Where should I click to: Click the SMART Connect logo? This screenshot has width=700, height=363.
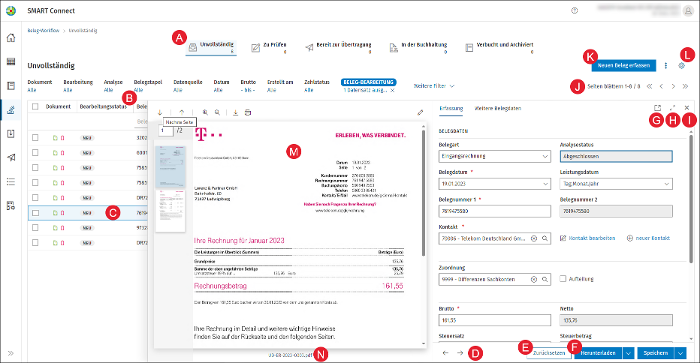[11, 11]
